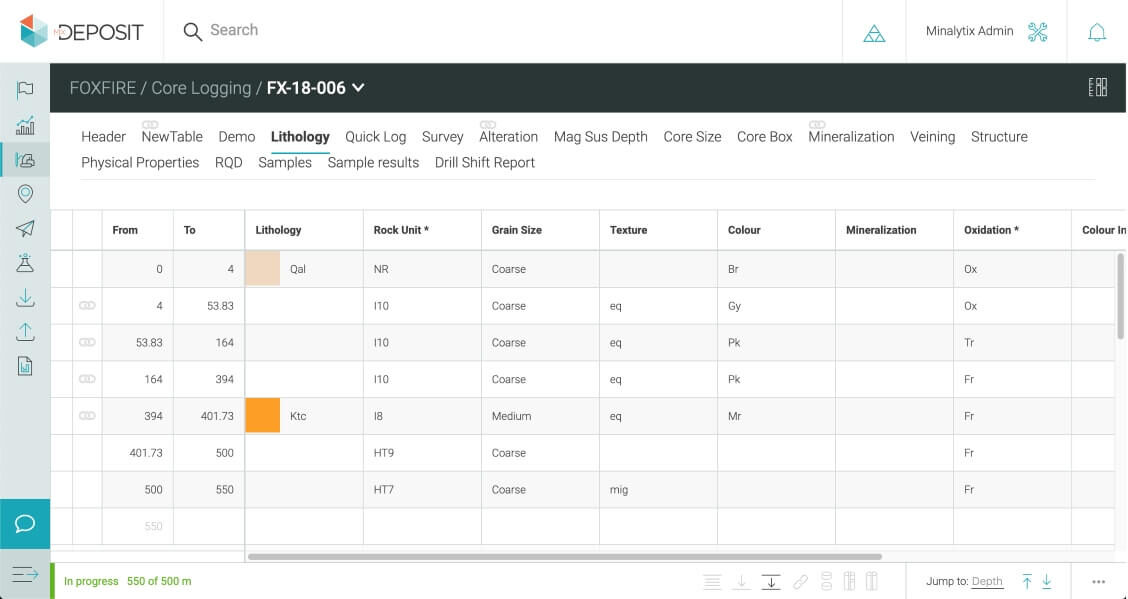Screen dimensions: 1128x599
Task: Click the flag icon in left sidebar
Action: pyautogui.click(x=25, y=90)
